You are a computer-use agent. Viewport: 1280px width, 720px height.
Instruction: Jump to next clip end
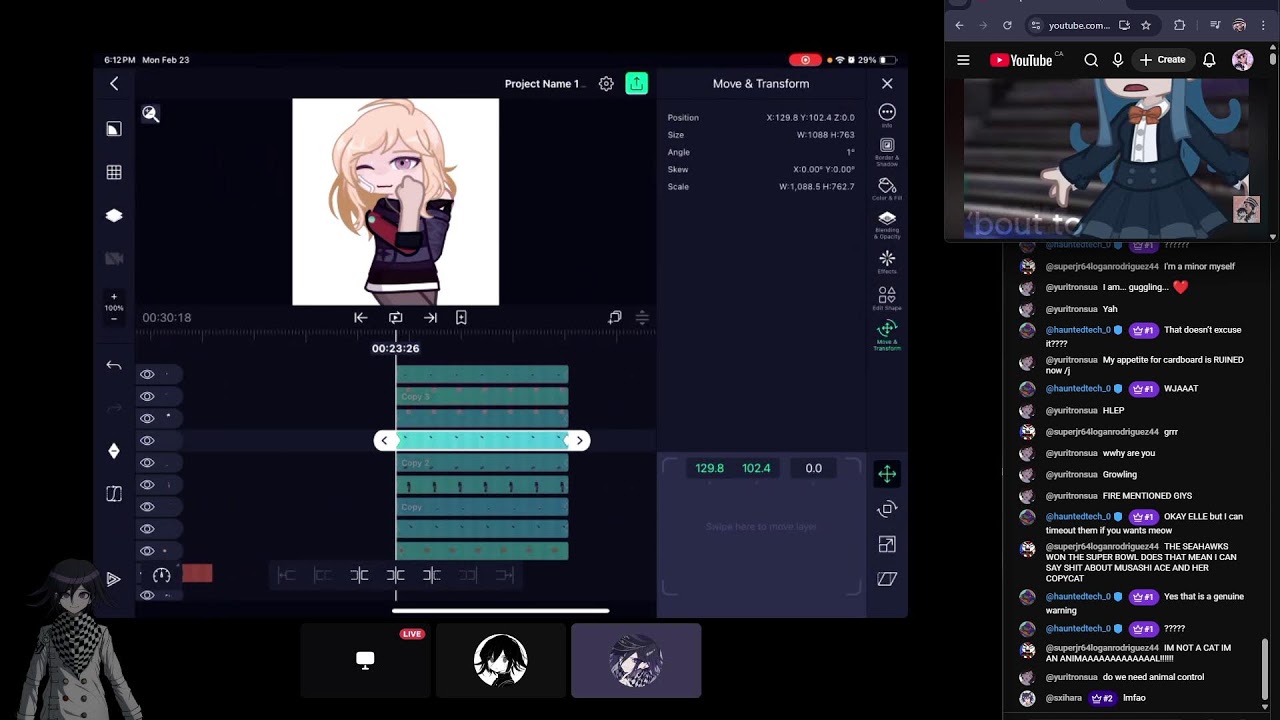click(x=430, y=318)
